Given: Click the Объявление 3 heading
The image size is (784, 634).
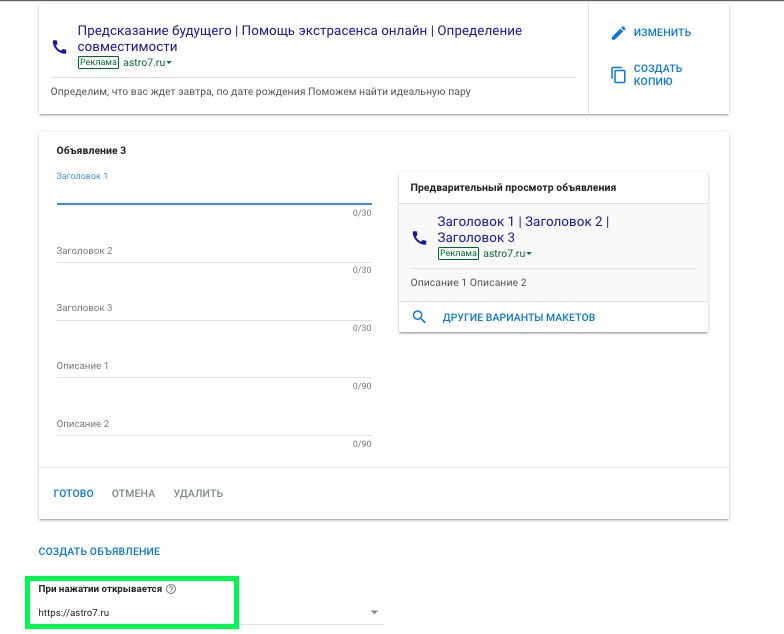Looking at the screenshot, I should (x=91, y=150).
